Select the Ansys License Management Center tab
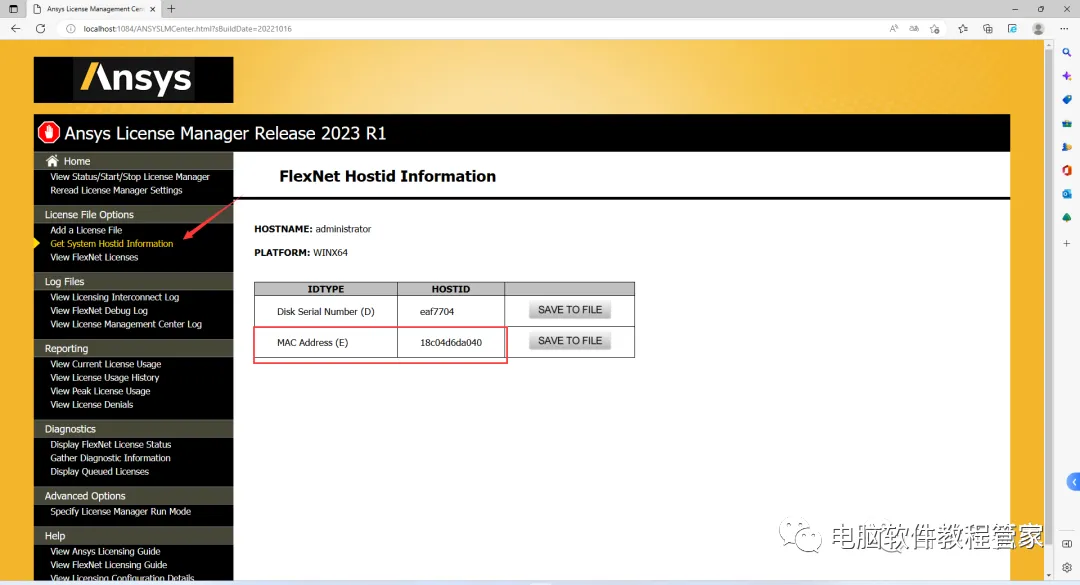The height and width of the screenshot is (585, 1080). pos(94,9)
